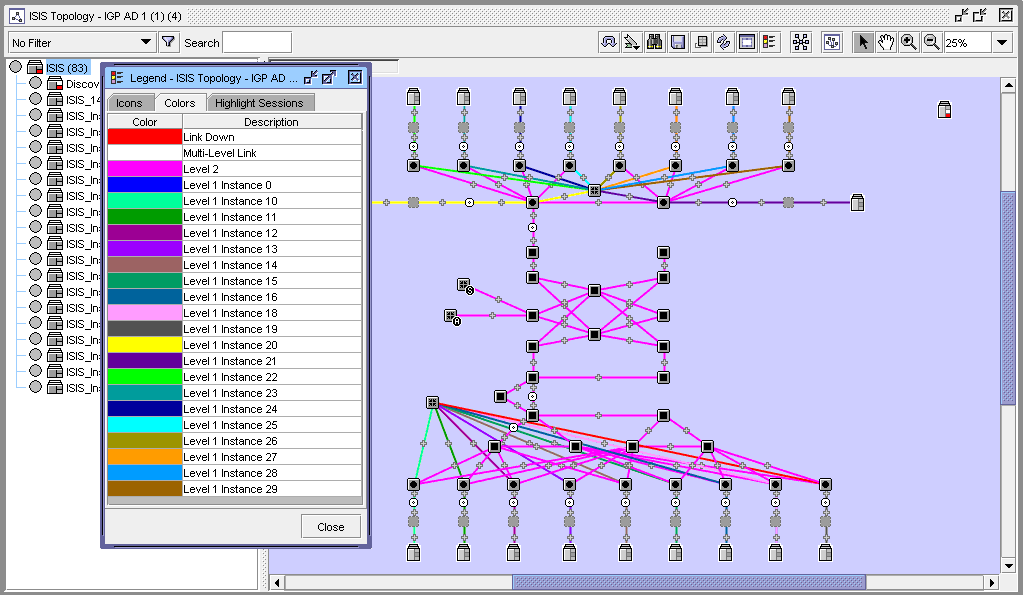1023x595 pixels.
Task: Select the 'Level 1 Instance 19' legend row
Action: point(235,329)
